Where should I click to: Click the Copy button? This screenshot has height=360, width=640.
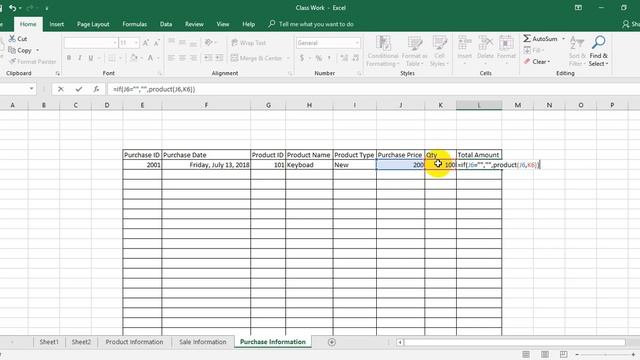click(20, 50)
